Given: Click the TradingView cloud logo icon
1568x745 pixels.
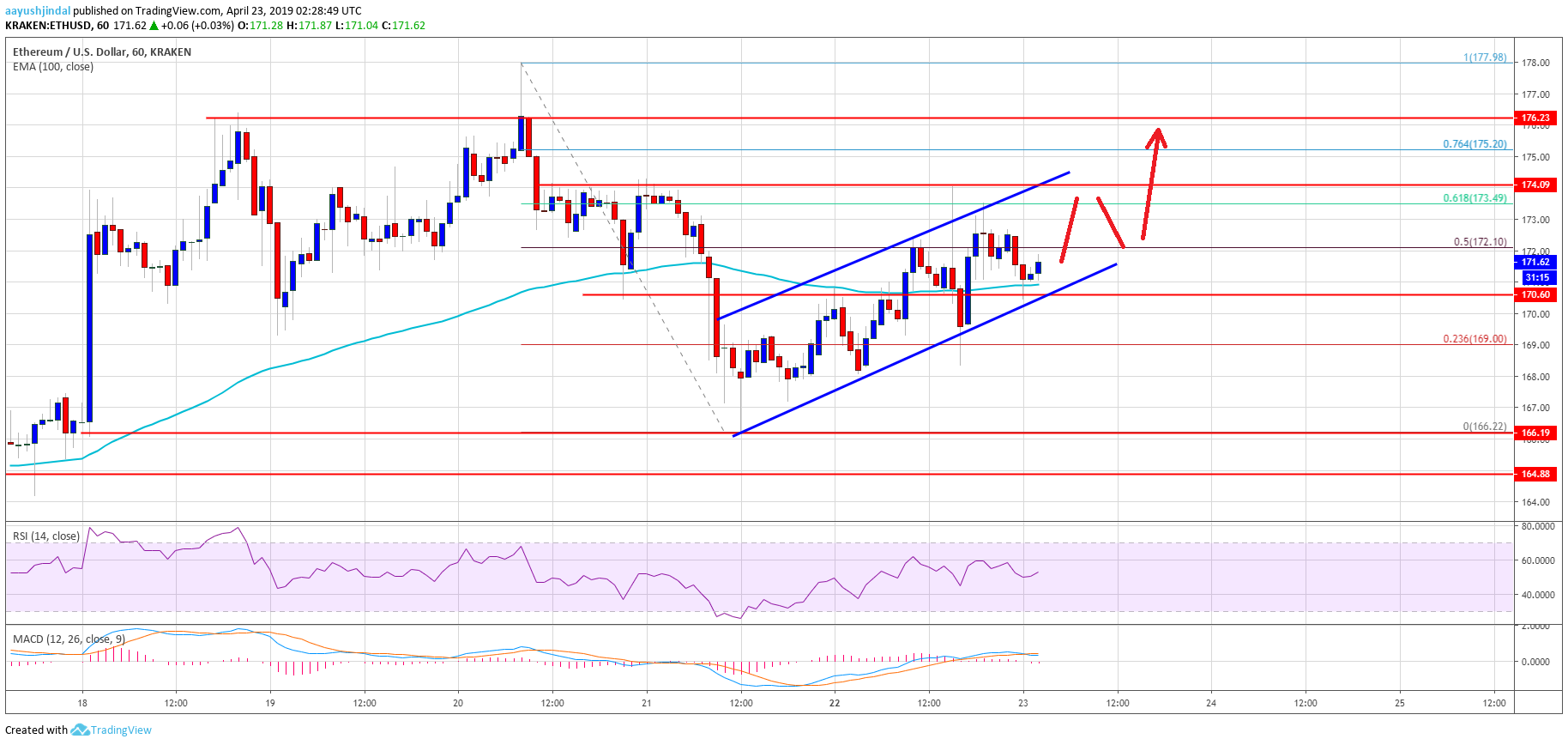Looking at the screenshot, I should coord(80,730).
